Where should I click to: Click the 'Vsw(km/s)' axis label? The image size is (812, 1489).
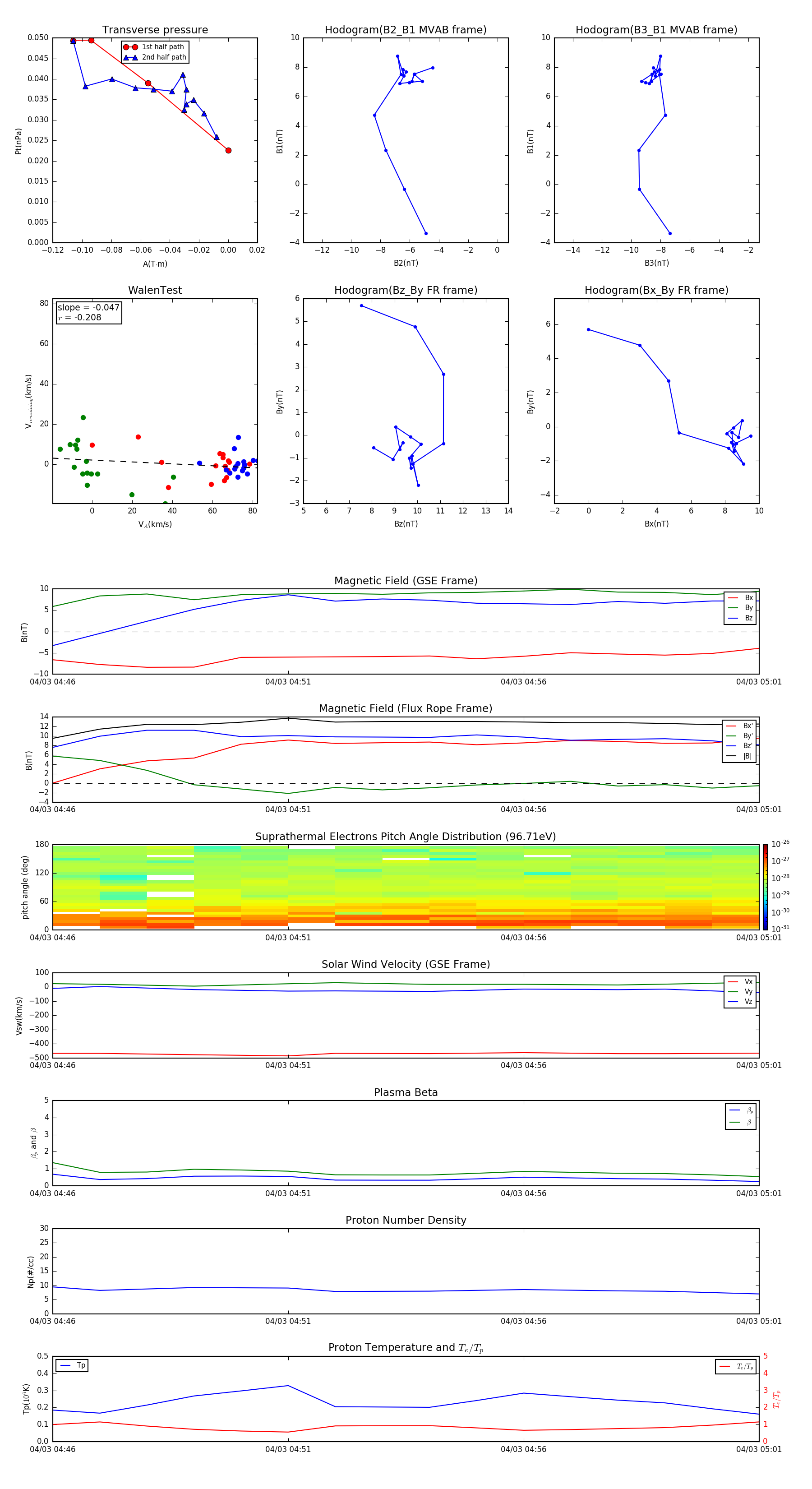tap(18, 1016)
